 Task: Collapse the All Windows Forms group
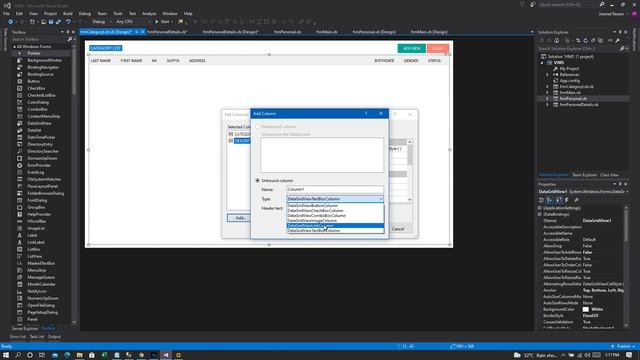point(15,47)
